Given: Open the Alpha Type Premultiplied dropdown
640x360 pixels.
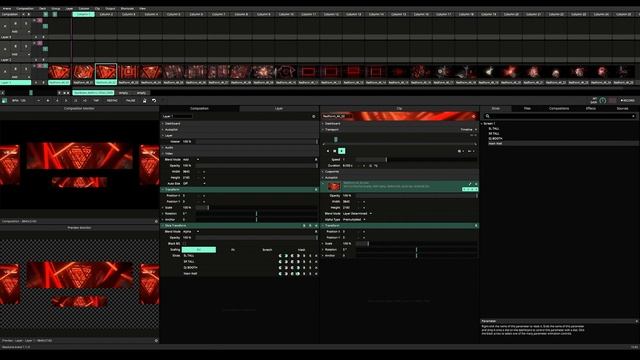Looking at the screenshot, I should 354,220.
